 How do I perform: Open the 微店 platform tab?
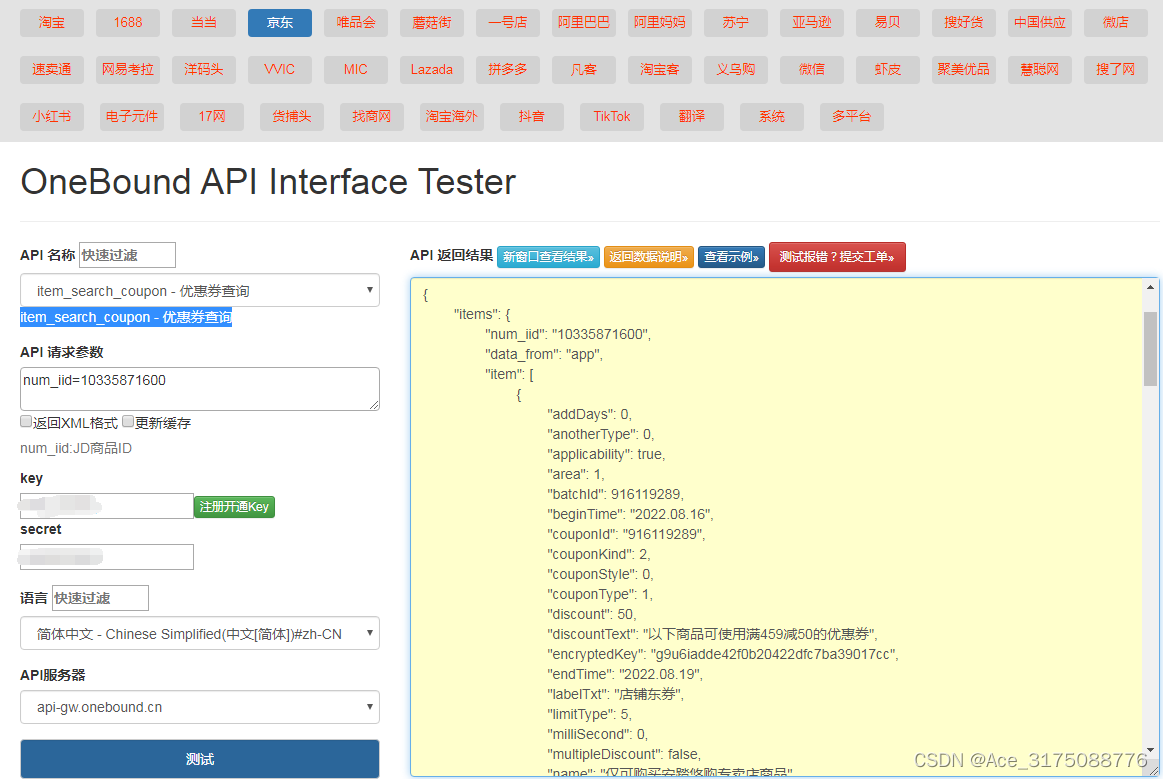[x=1116, y=23]
